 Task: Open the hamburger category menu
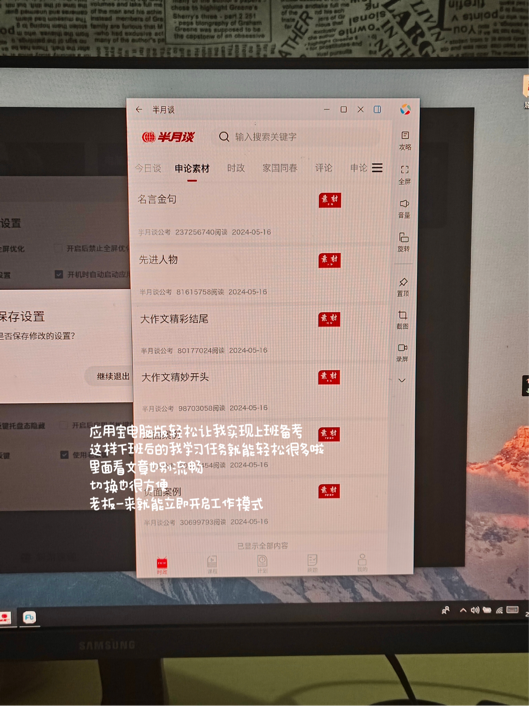tap(377, 168)
